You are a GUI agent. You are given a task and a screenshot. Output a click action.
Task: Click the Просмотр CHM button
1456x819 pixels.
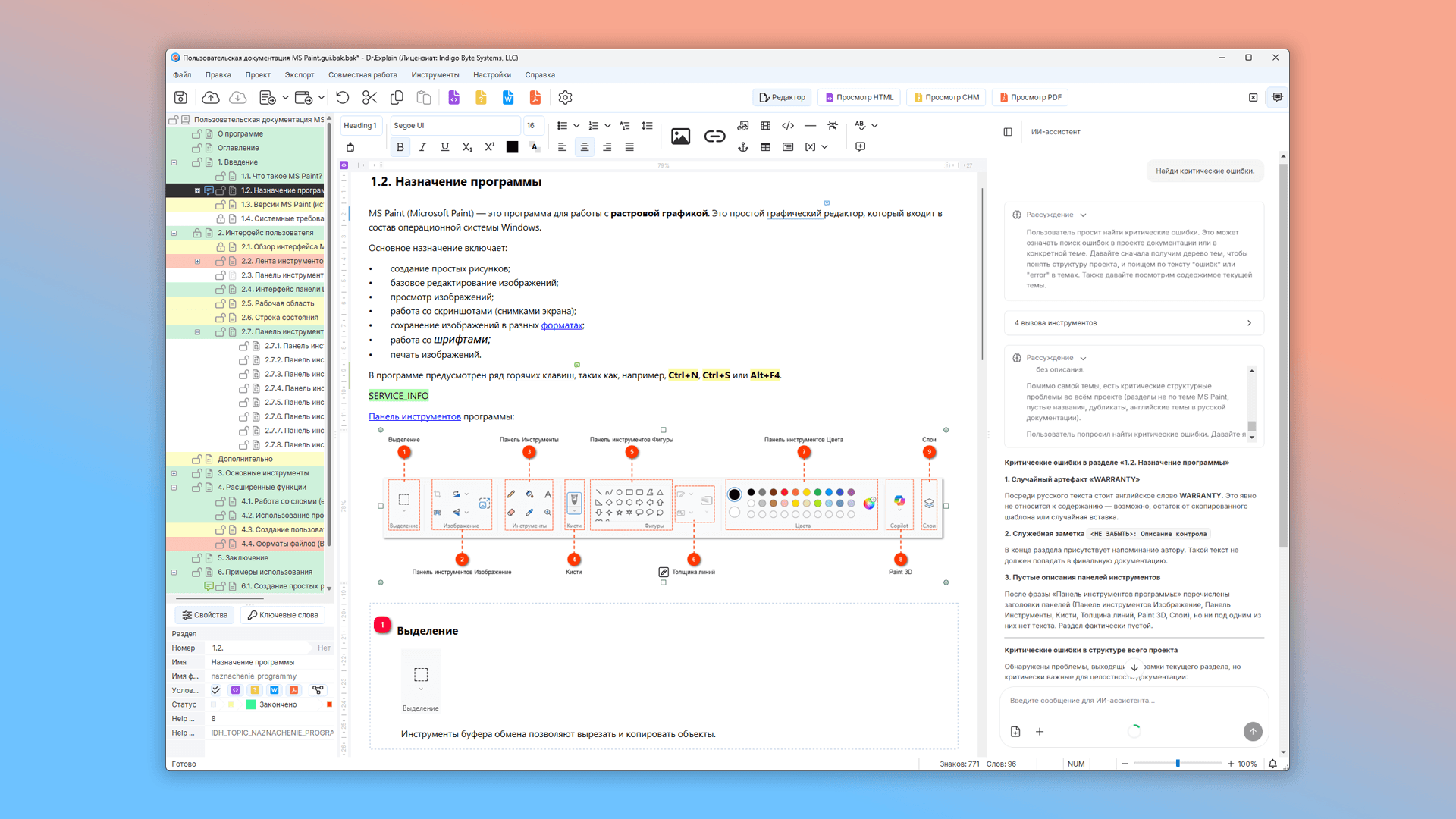pos(947,97)
